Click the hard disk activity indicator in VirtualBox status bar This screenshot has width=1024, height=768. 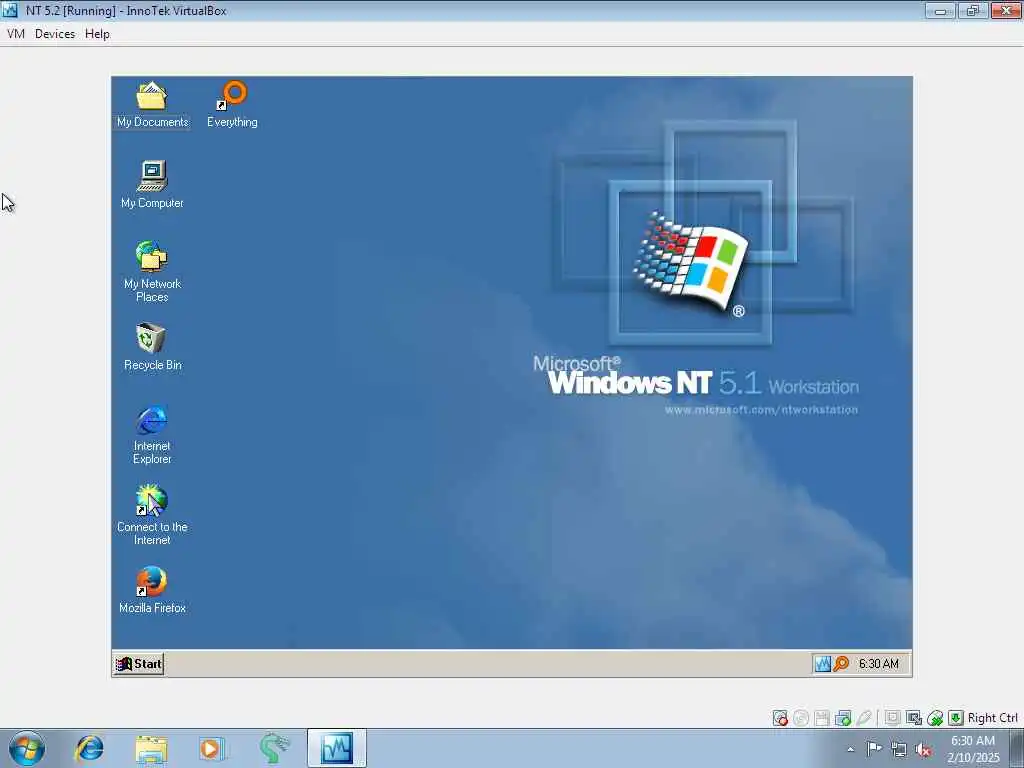click(x=780, y=718)
